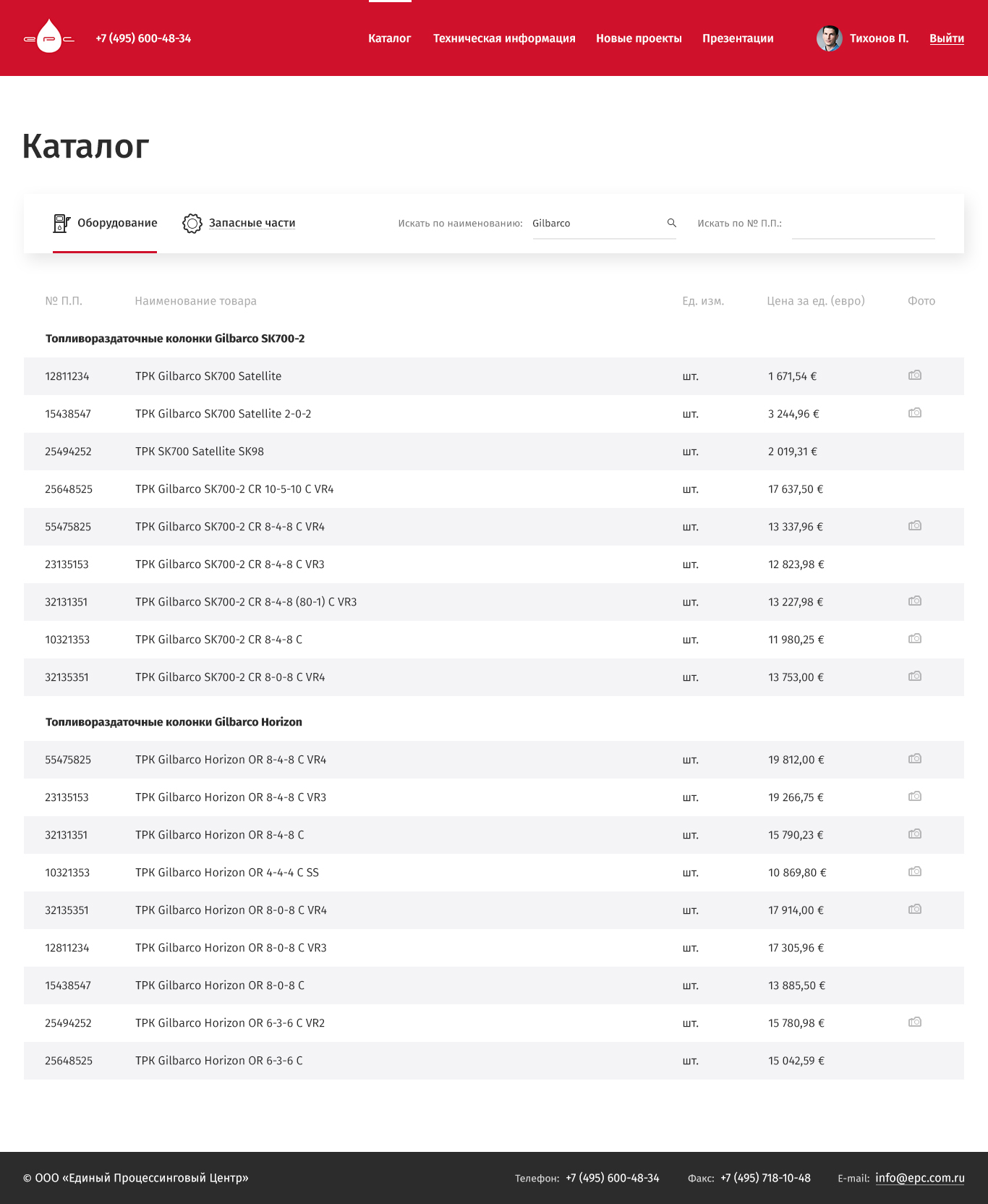Click user avatar of Тихонов П.
Viewport: 988px width, 1204px height.
(829, 38)
